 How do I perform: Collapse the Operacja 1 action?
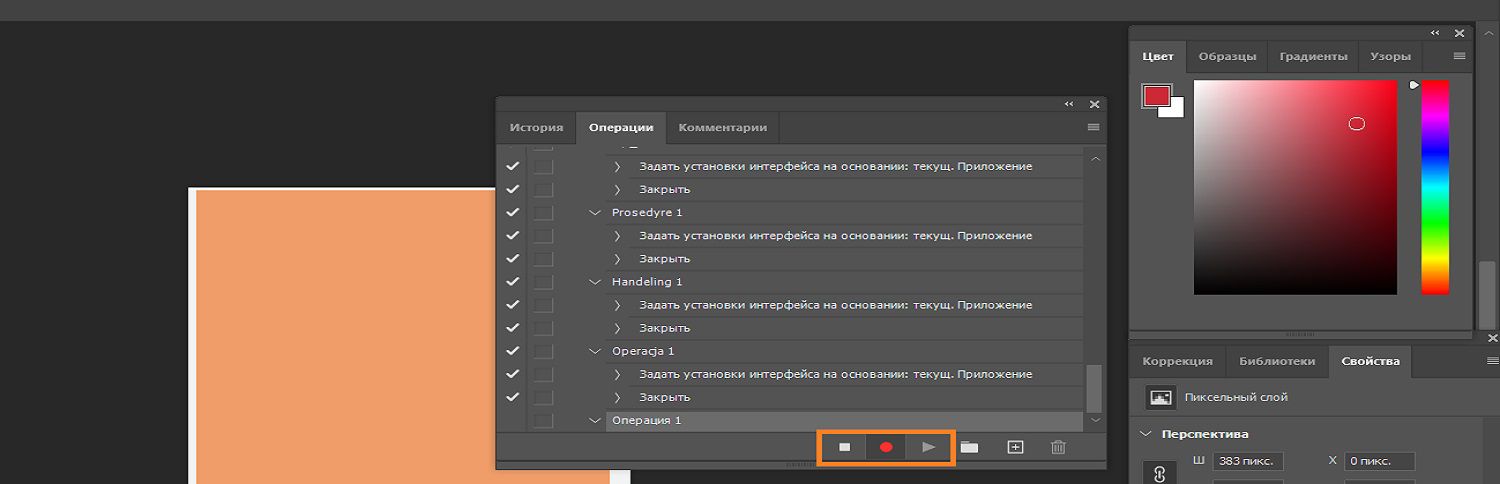click(596, 351)
